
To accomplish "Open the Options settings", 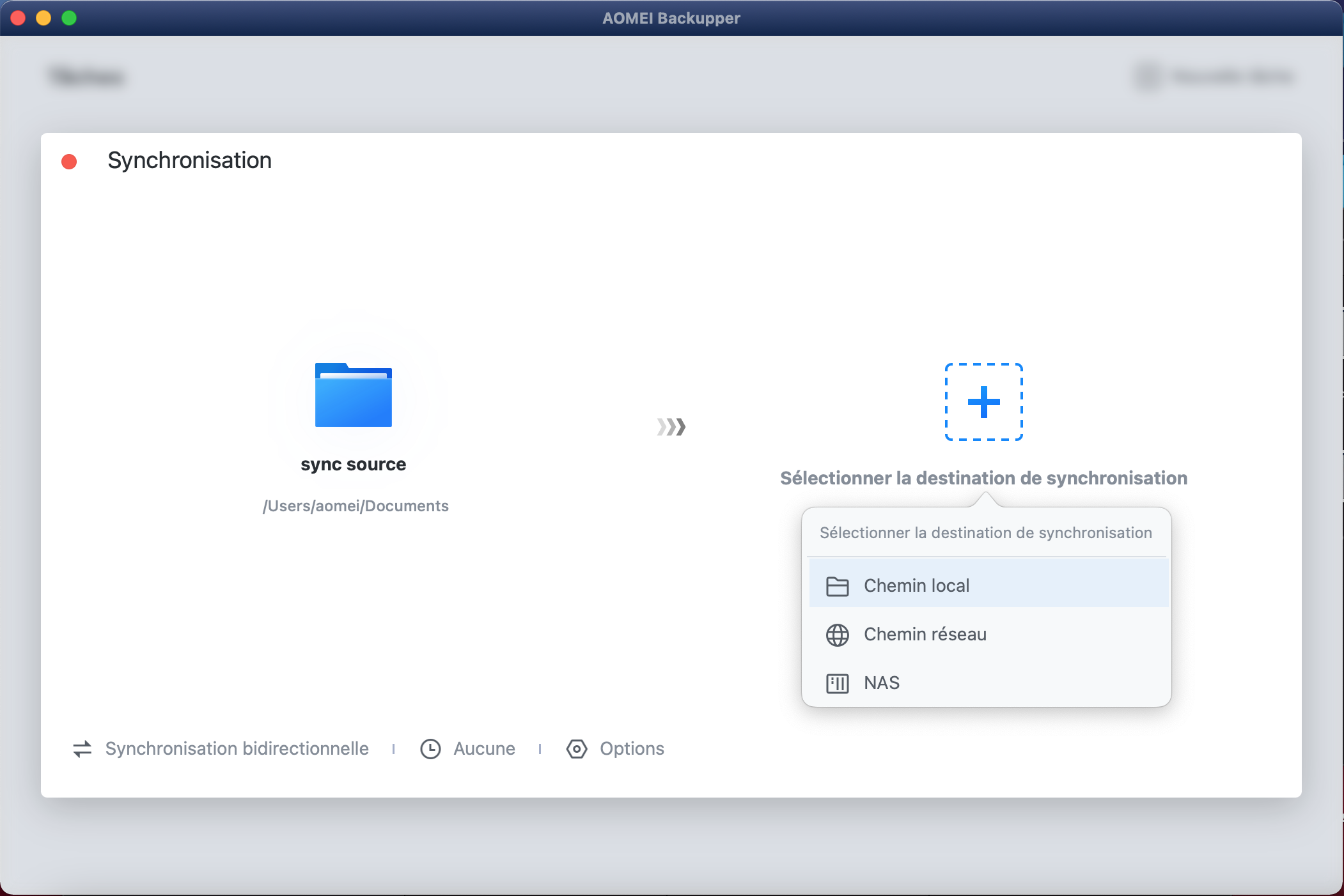I will (632, 748).
